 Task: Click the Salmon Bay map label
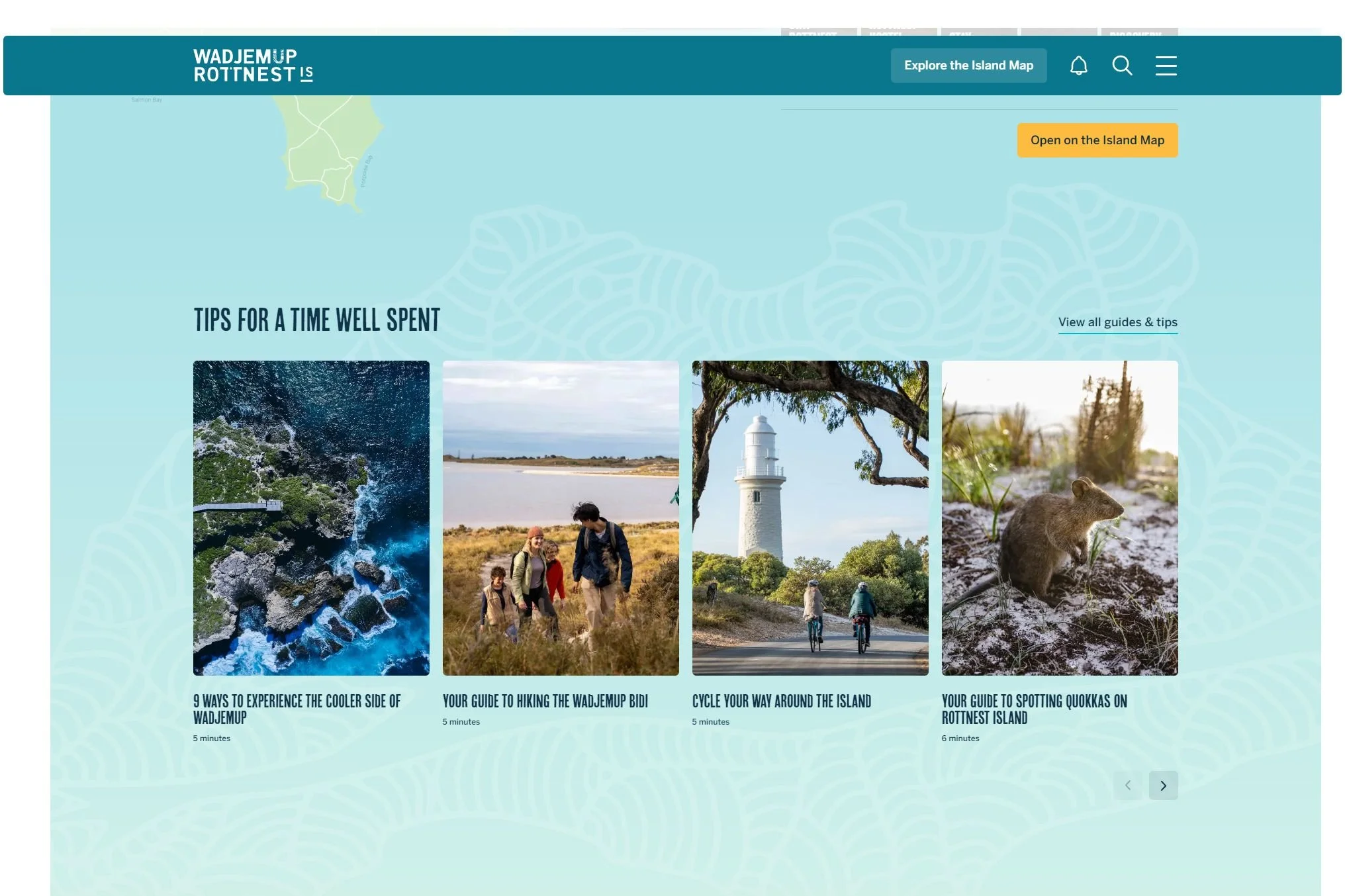click(x=146, y=100)
